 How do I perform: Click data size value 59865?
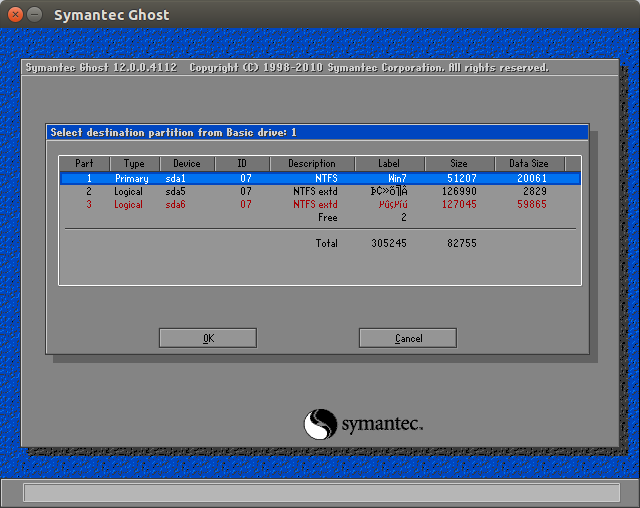pyautogui.click(x=532, y=204)
